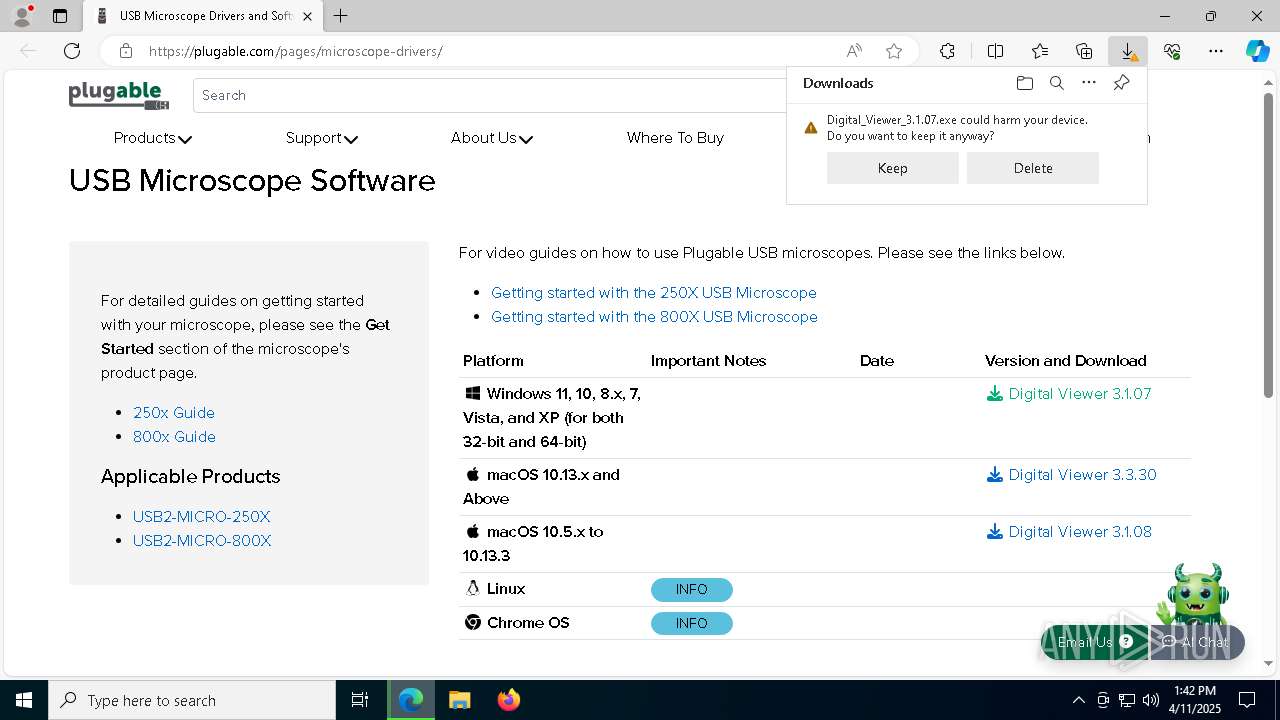
Task: Toggle the Split screen icon
Action: (x=995, y=51)
